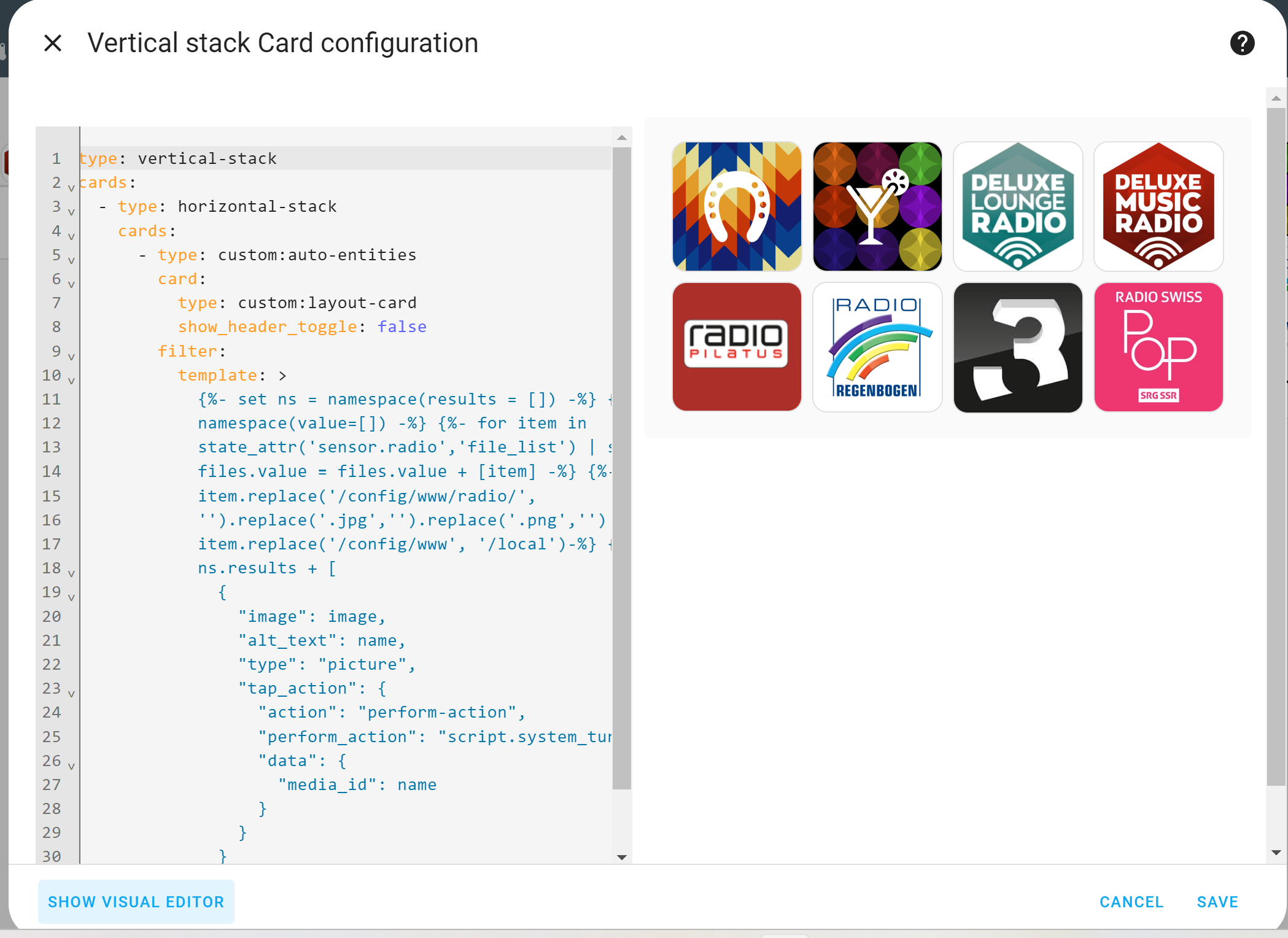Tap the SRF 3 station tile
This screenshot has width=1288, height=938.
[1017, 347]
